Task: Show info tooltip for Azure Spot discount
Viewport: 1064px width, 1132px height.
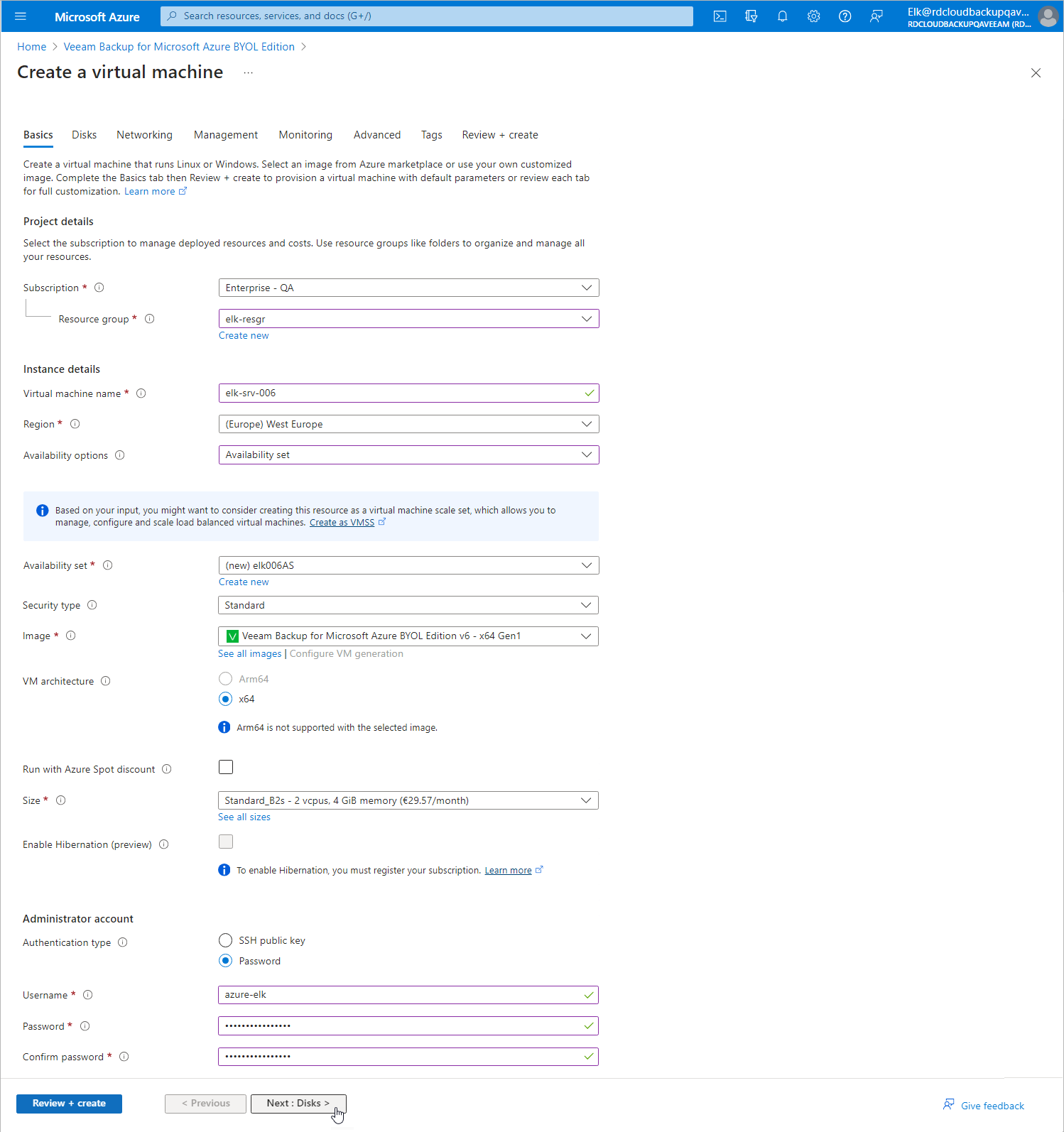Action: (166, 769)
